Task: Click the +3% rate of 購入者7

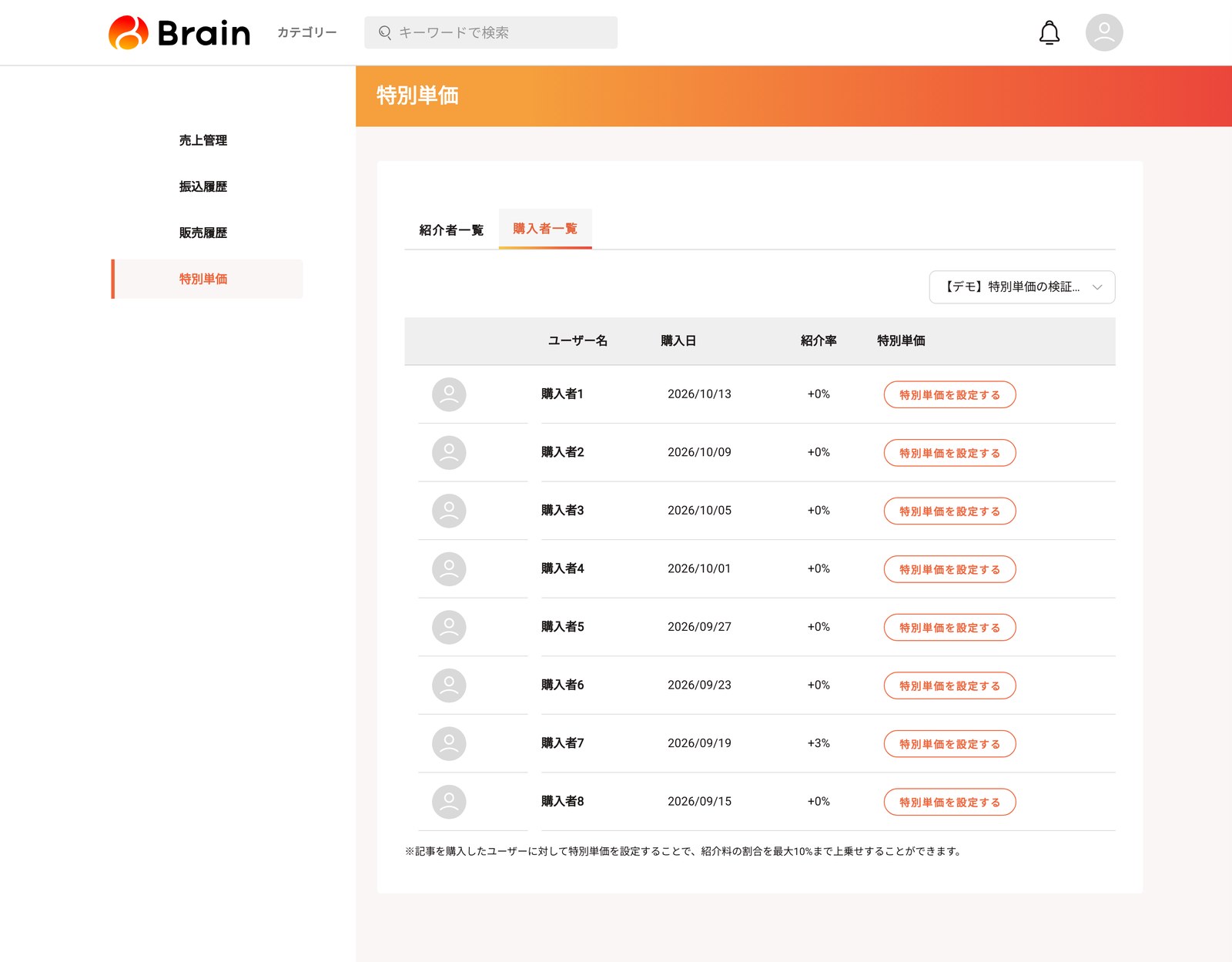Action: pyautogui.click(x=819, y=743)
